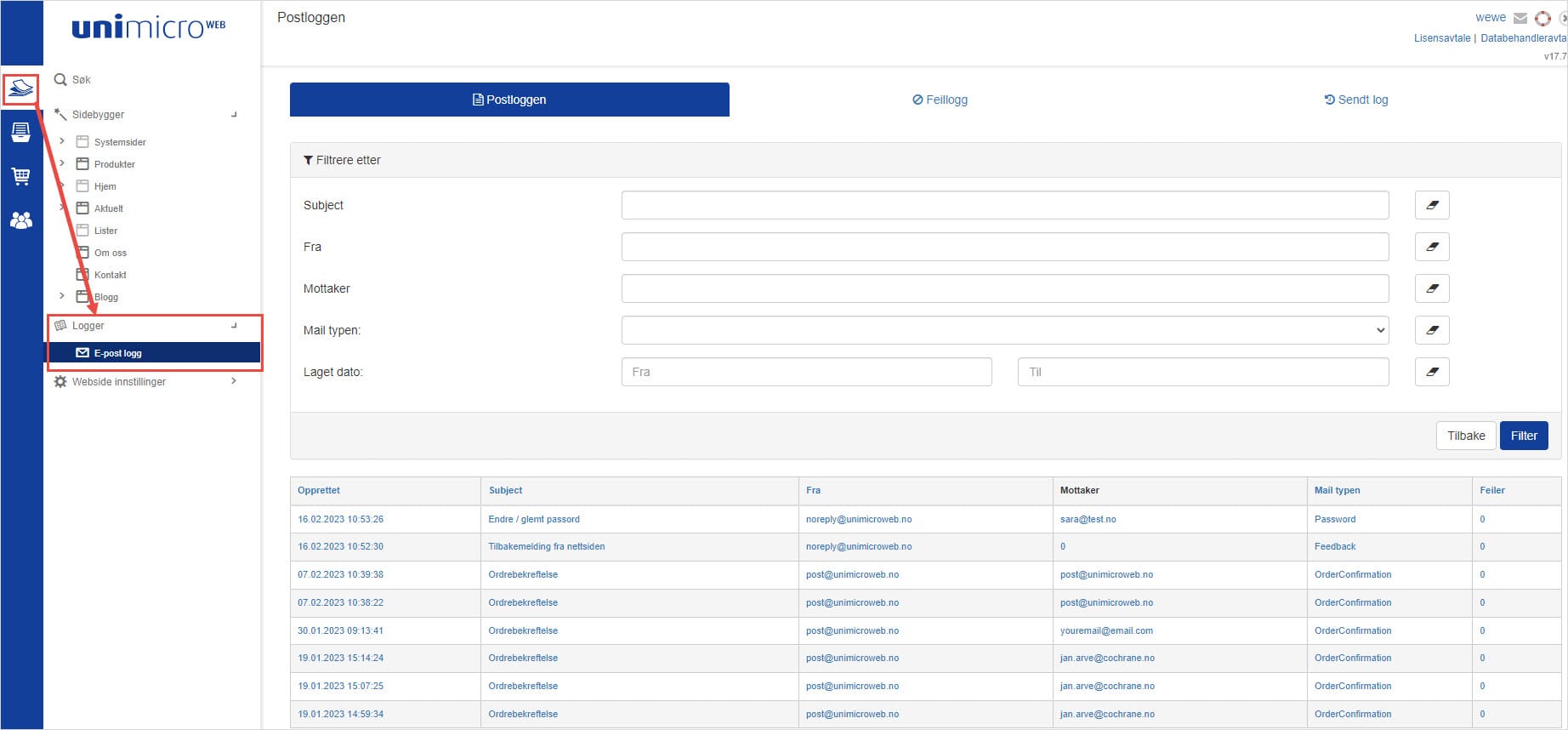Open the Mail typen dropdown
This screenshot has height=730, width=1568.
(1004, 330)
